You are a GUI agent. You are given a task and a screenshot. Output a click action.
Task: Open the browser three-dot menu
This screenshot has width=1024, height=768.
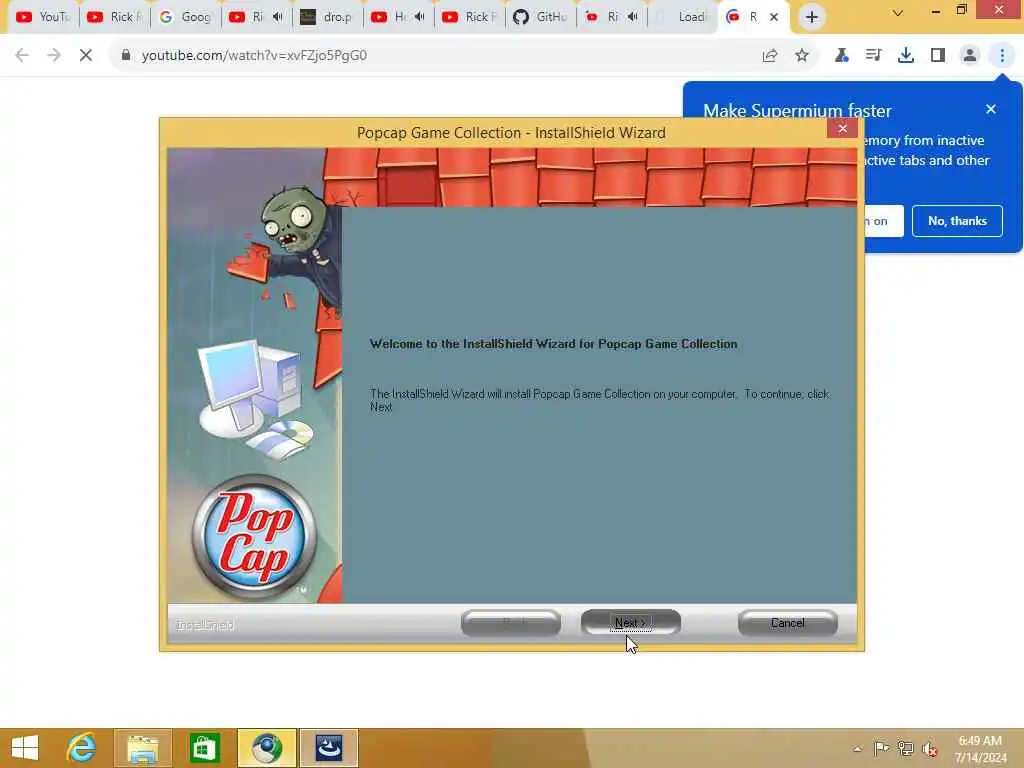pos(1002,56)
